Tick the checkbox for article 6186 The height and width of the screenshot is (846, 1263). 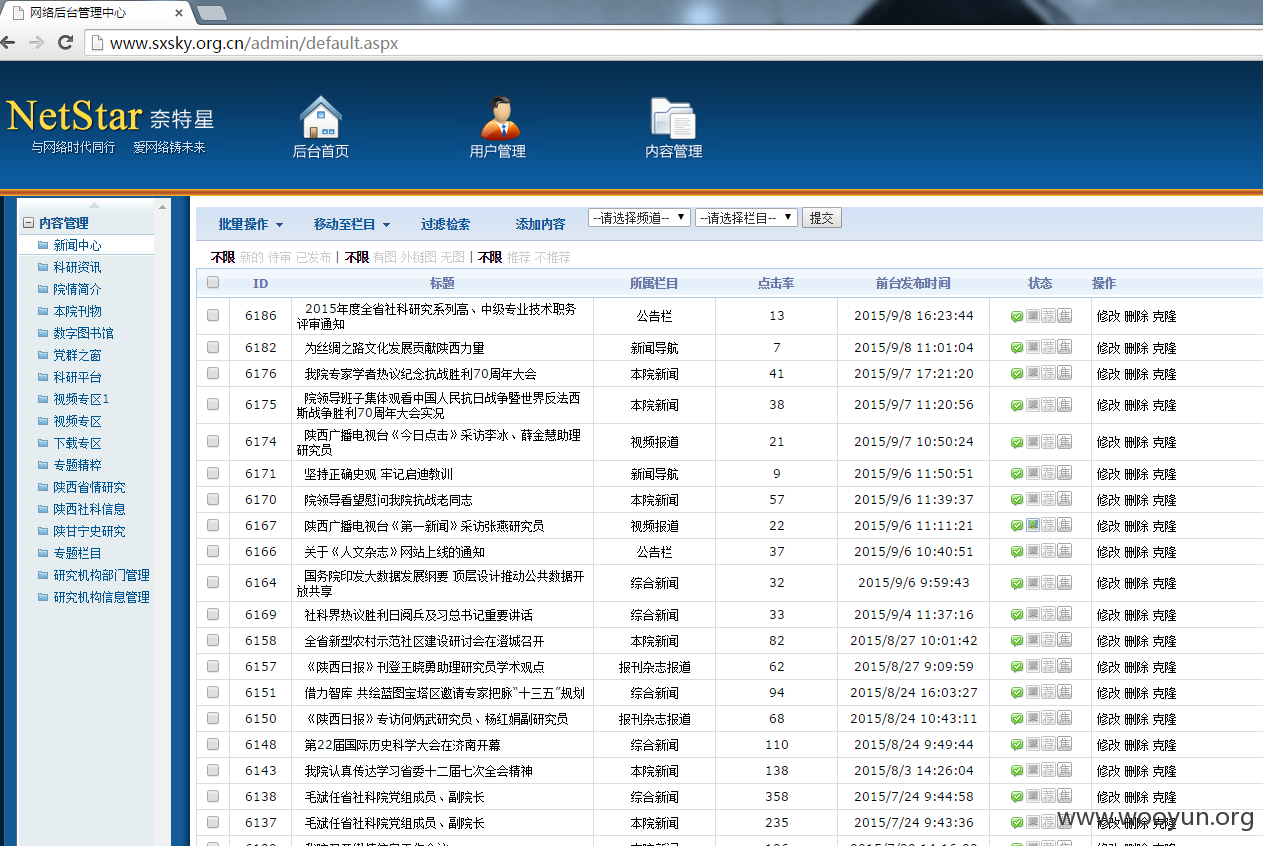[x=213, y=315]
